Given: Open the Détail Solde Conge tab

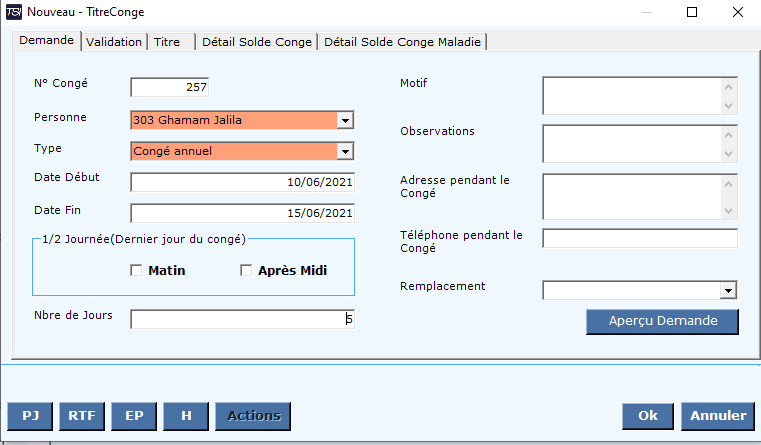Looking at the screenshot, I should click(x=257, y=42).
